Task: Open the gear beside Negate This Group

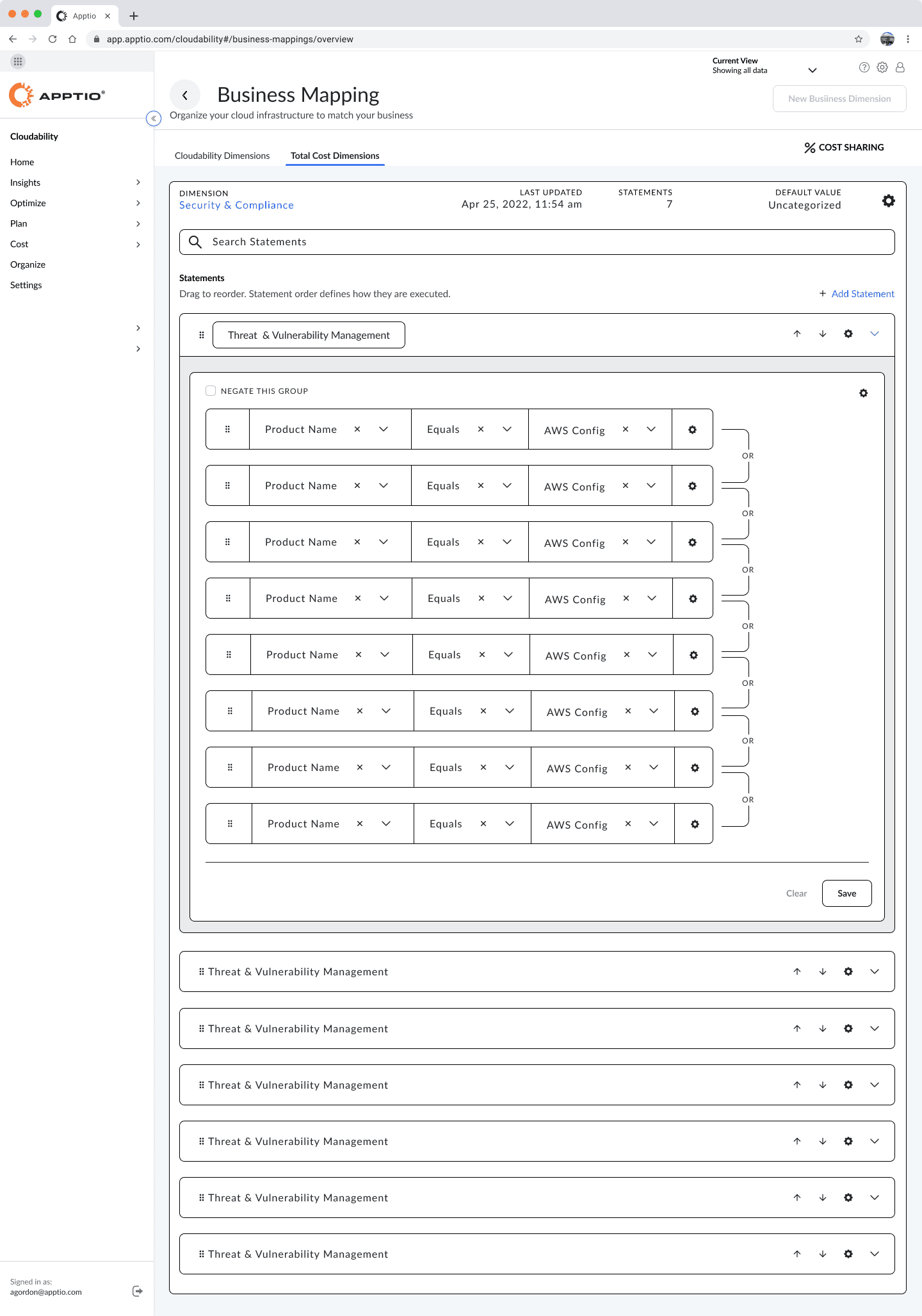Action: point(864,393)
